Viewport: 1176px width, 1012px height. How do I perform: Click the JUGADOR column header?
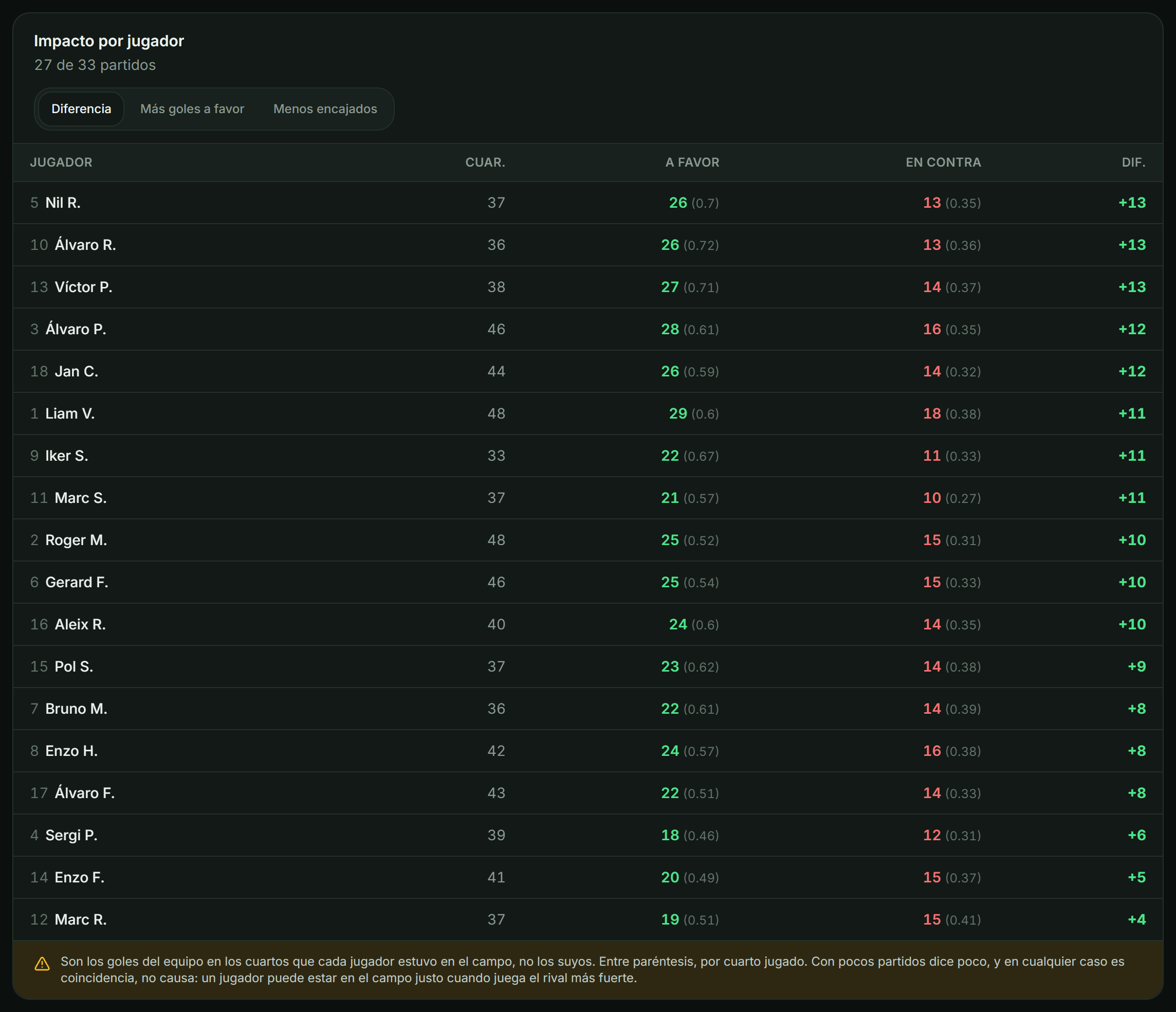click(x=61, y=162)
